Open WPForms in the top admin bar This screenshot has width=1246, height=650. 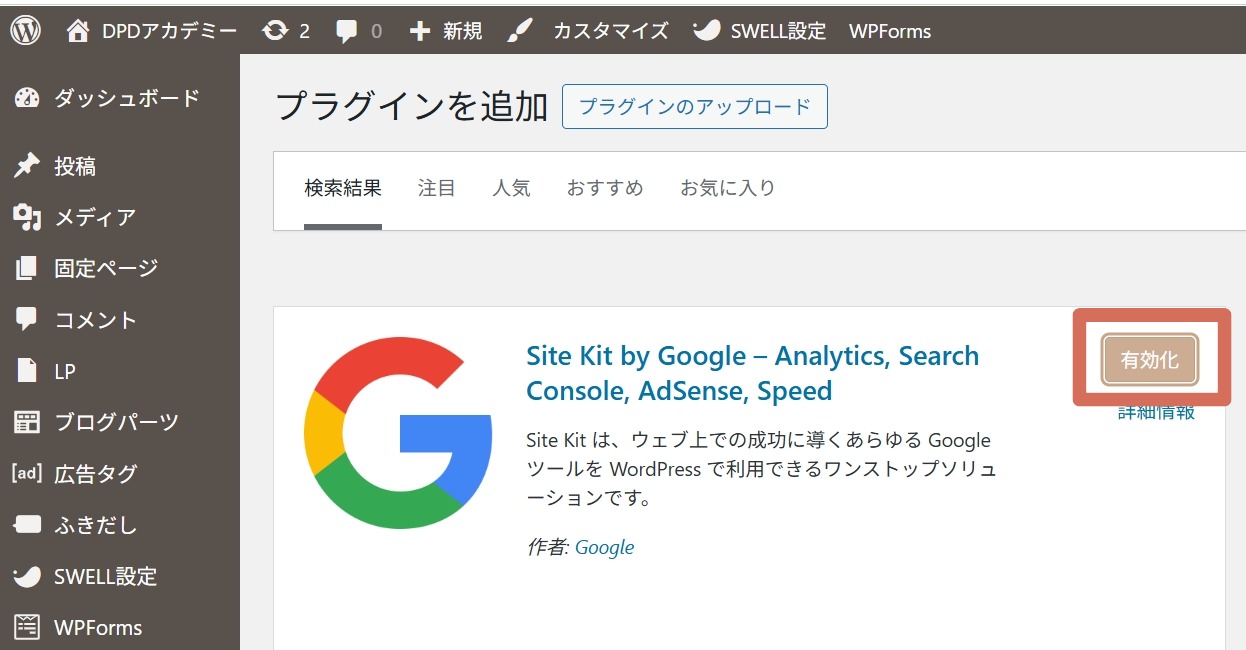click(889, 31)
